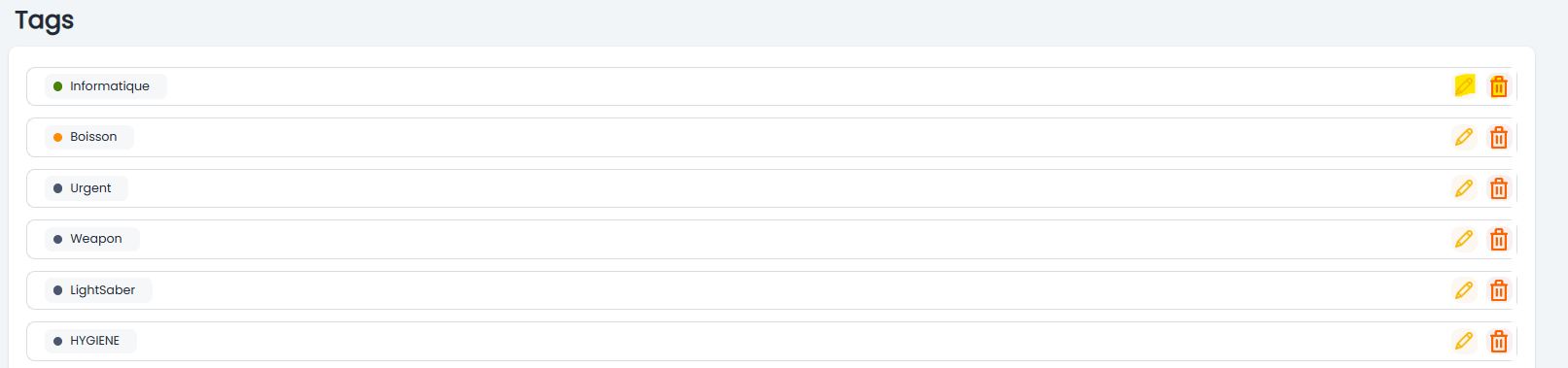Edit the HYGIENE tag
The height and width of the screenshot is (368, 1568).
click(1464, 341)
